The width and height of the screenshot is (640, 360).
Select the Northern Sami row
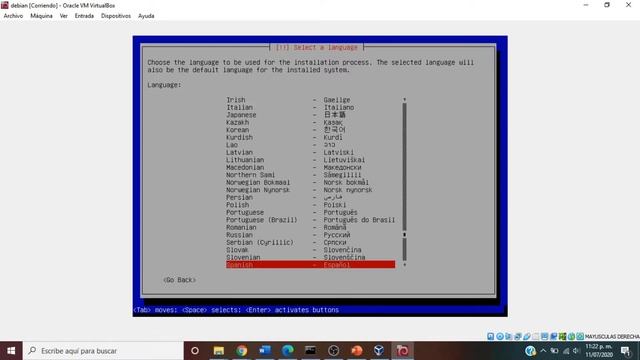tap(311, 175)
